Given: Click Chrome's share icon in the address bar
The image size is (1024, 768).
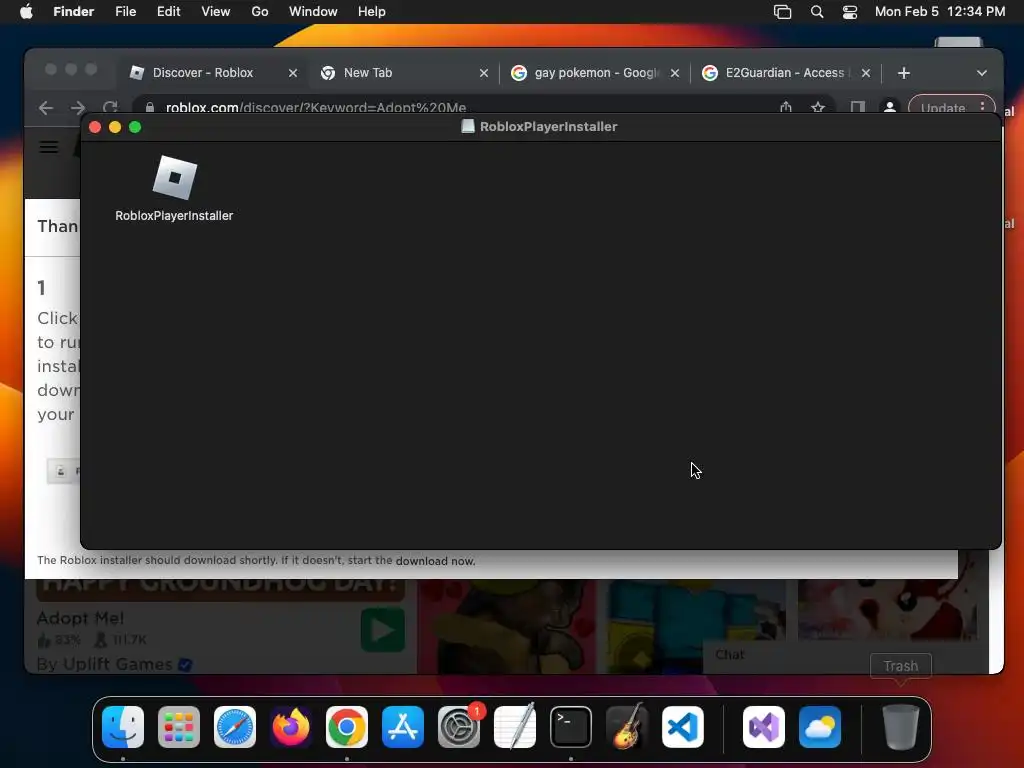Looking at the screenshot, I should (x=786, y=108).
